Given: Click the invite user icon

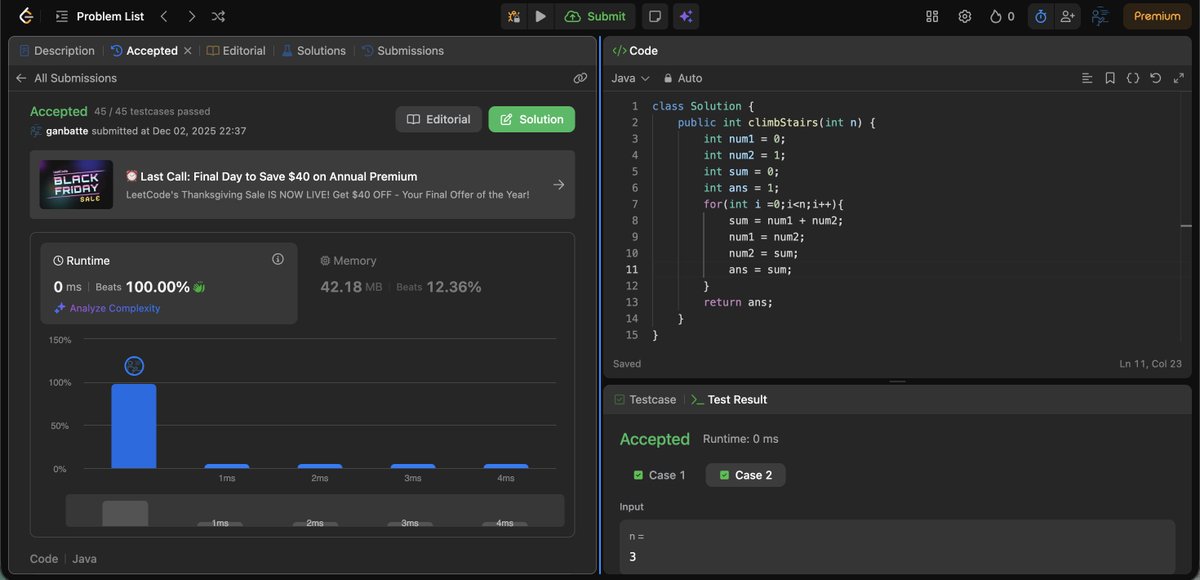Looking at the screenshot, I should [x=1067, y=16].
